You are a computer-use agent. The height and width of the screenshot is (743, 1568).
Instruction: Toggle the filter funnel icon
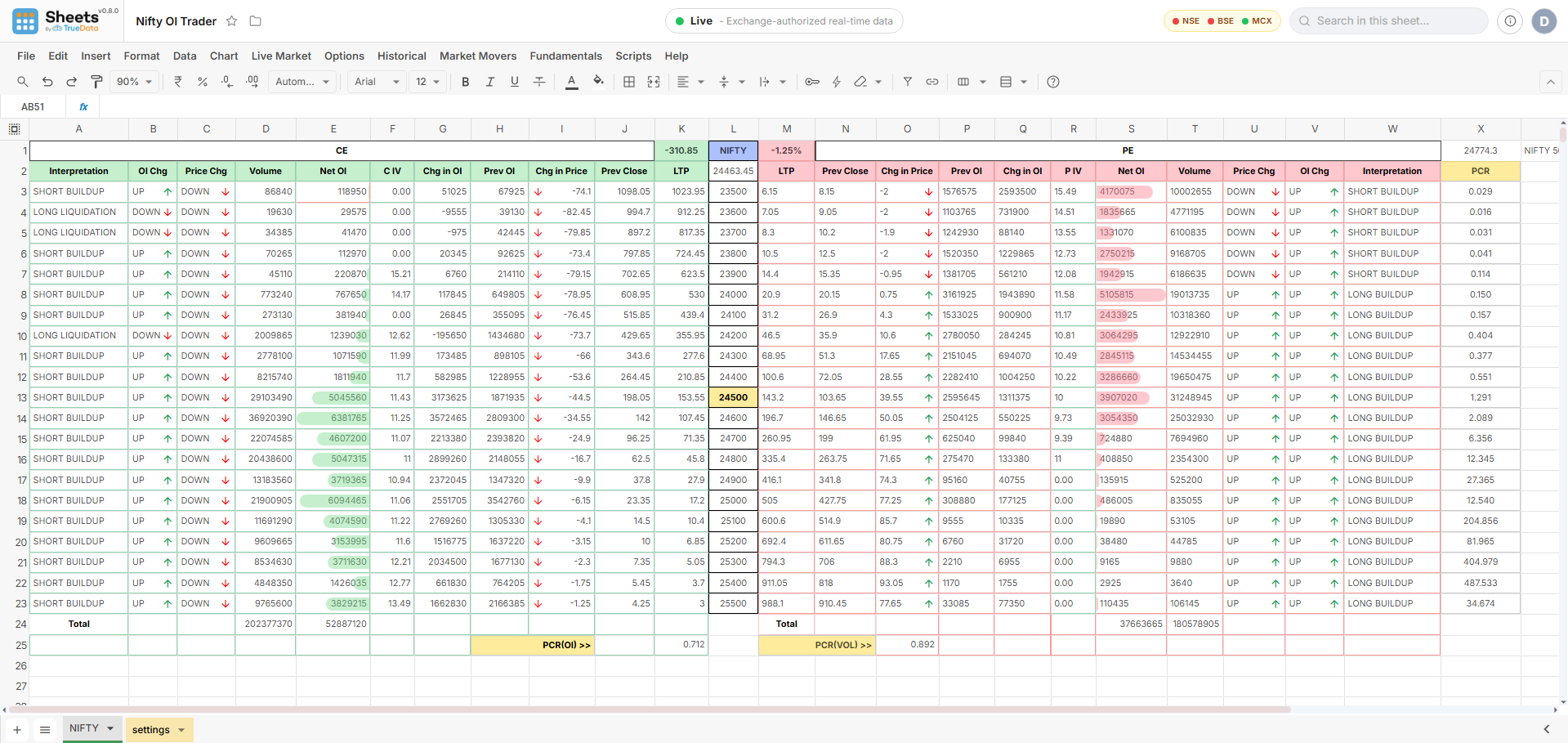click(x=908, y=82)
